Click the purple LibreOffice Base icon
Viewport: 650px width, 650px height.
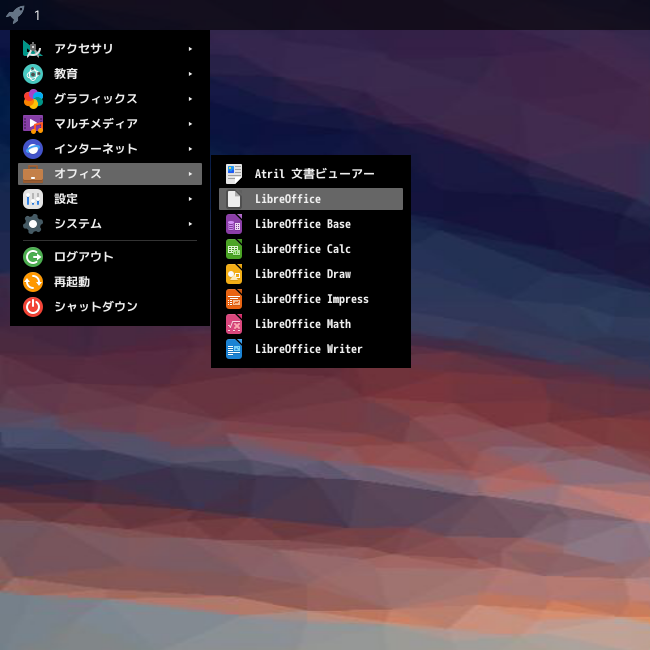tap(234, 224)
